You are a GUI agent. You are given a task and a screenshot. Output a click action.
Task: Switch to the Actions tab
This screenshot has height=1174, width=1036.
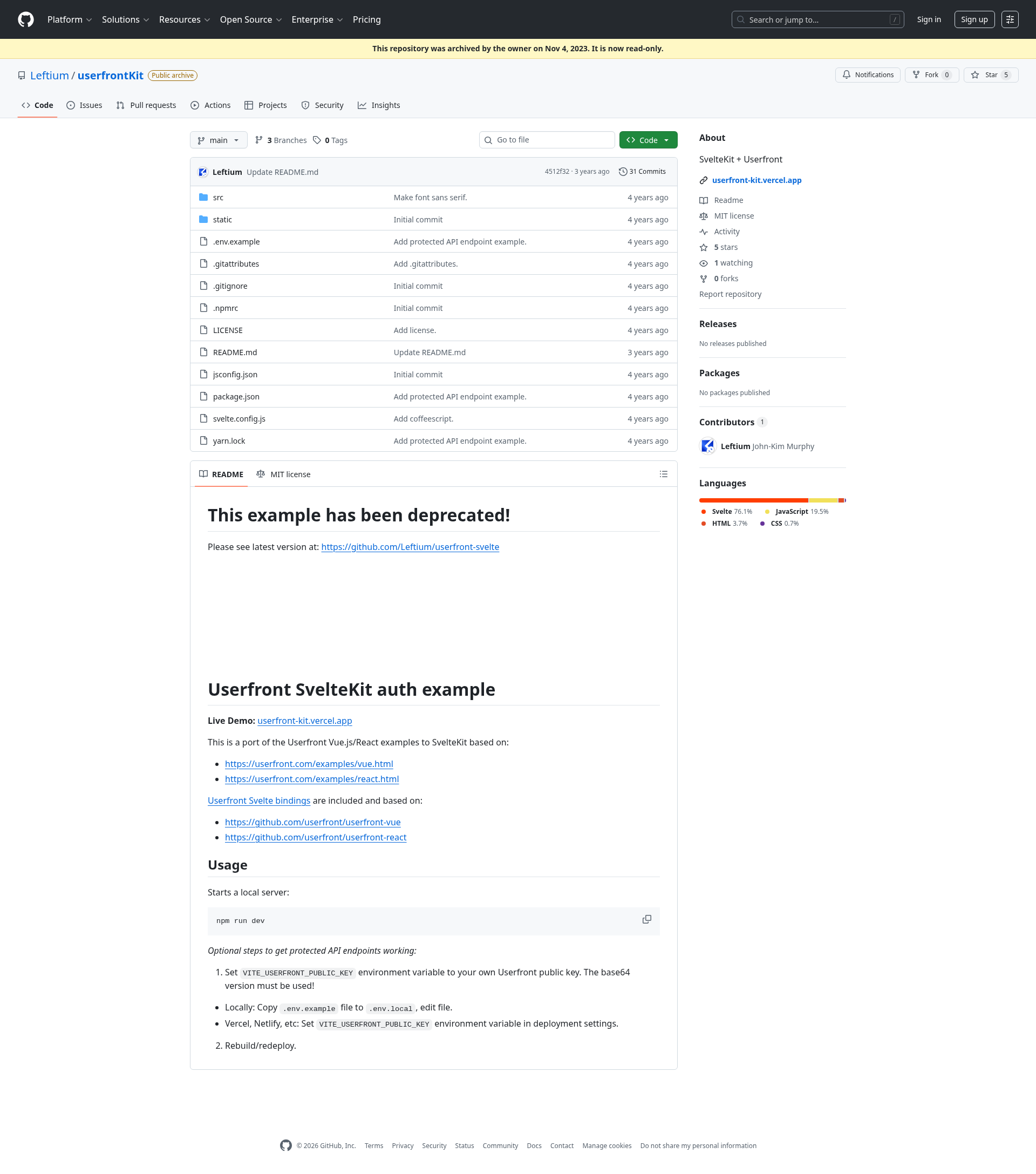pyautogui.click(x=211, y=105)
